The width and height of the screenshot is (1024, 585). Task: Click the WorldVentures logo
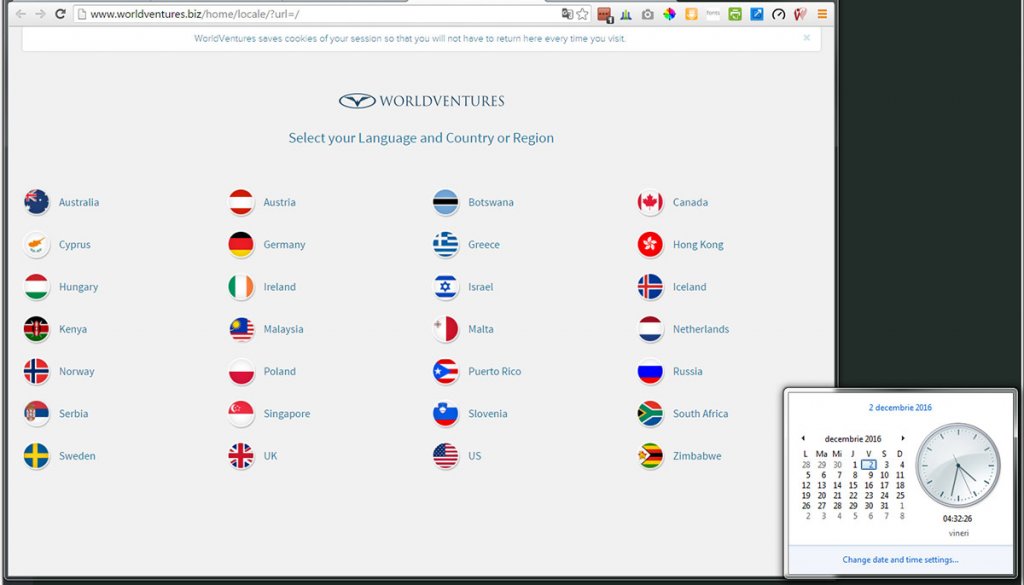point(421,101)
